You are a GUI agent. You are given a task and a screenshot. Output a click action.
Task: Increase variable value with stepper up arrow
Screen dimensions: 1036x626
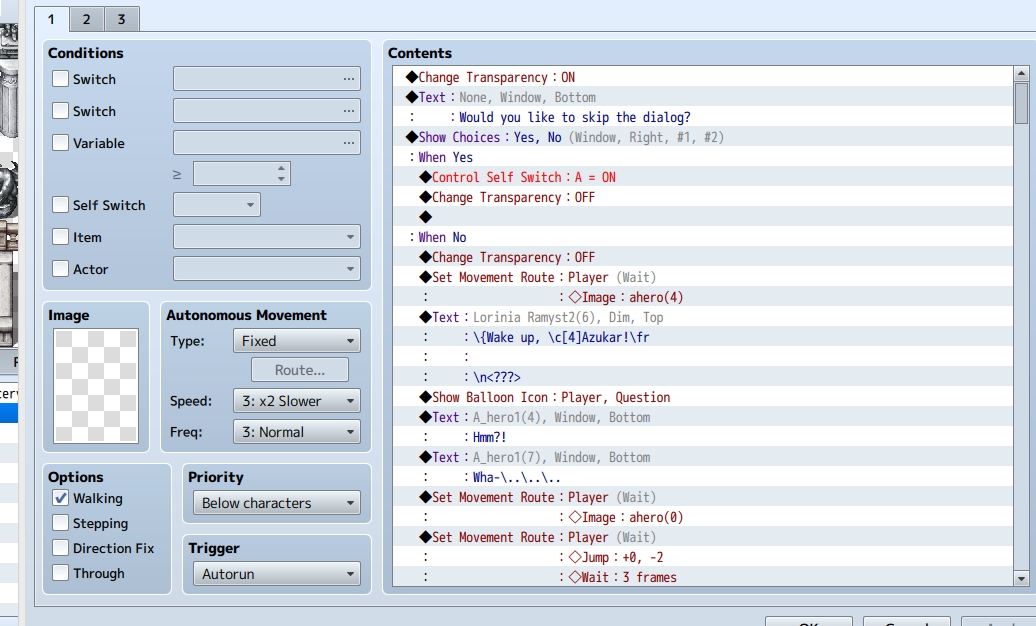click(281, 169)
